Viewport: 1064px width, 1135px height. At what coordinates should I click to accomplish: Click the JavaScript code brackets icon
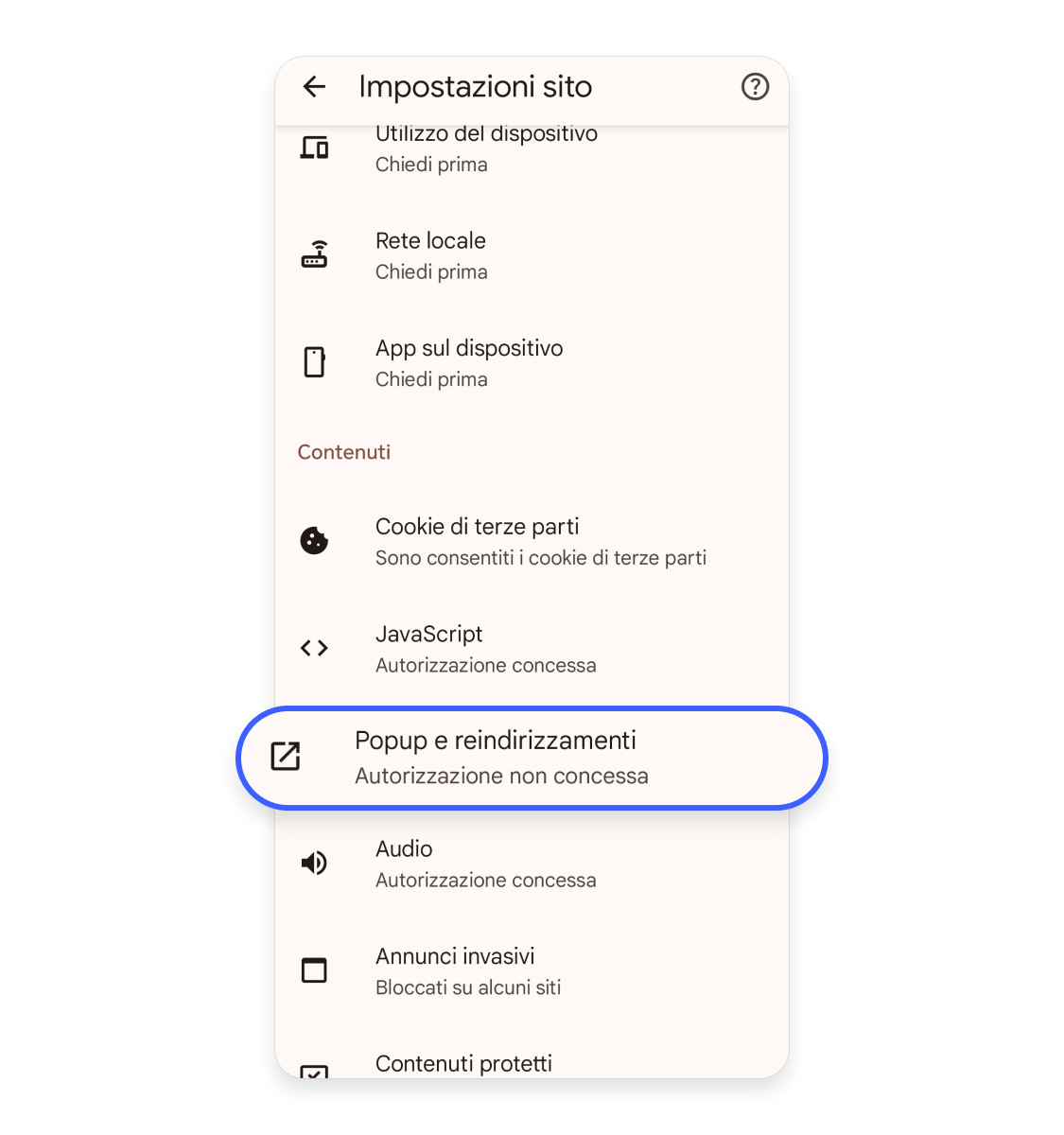tap(315, 648)
